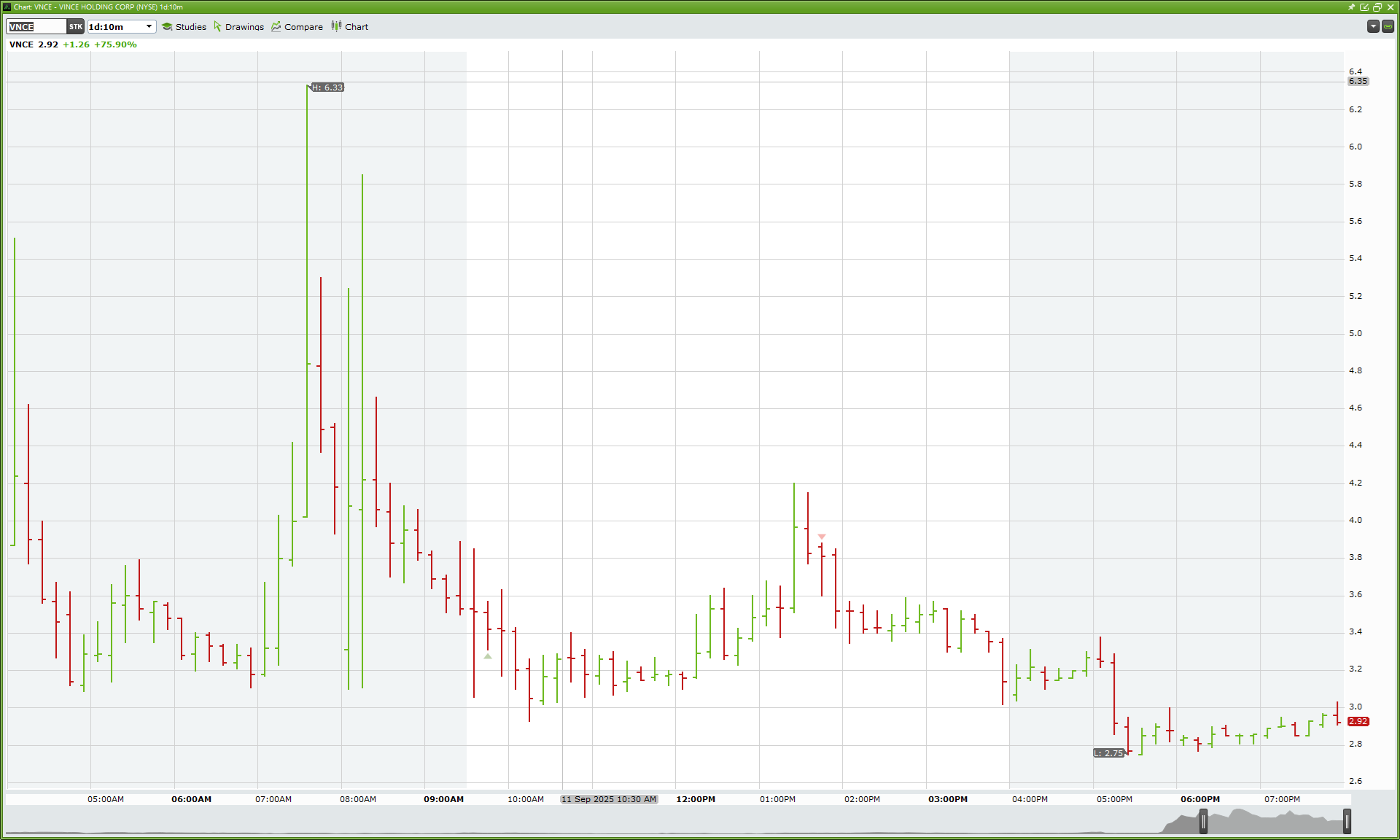Click the STK security type button
This screenshot has height=840, width=1400.
[76, 27]
